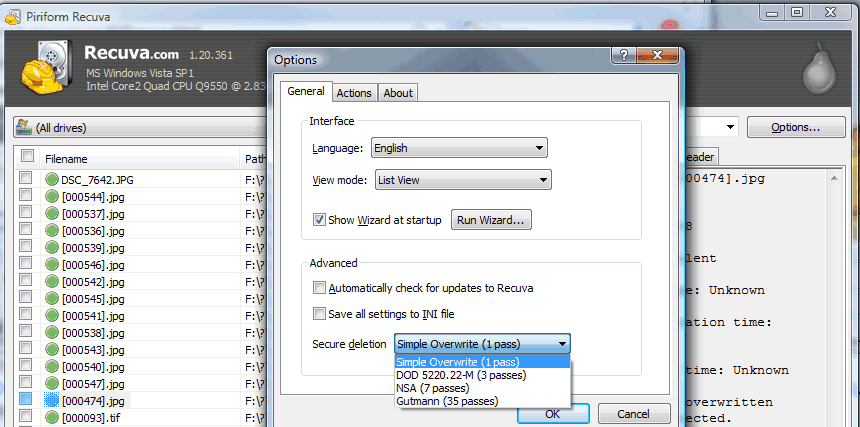
Task: Cancel the Options dialog
Action: tap(633, 414)
